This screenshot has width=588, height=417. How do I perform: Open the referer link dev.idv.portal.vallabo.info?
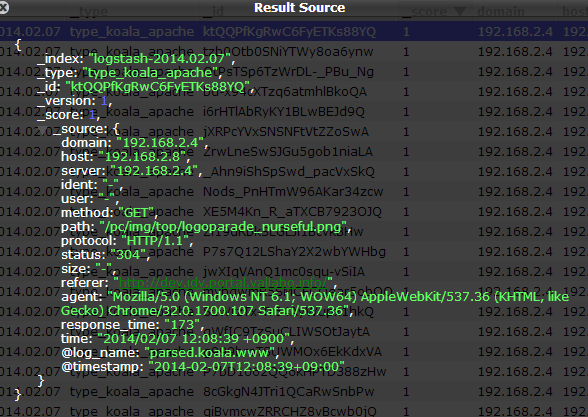pyautogui.click(x=223, y=282)
